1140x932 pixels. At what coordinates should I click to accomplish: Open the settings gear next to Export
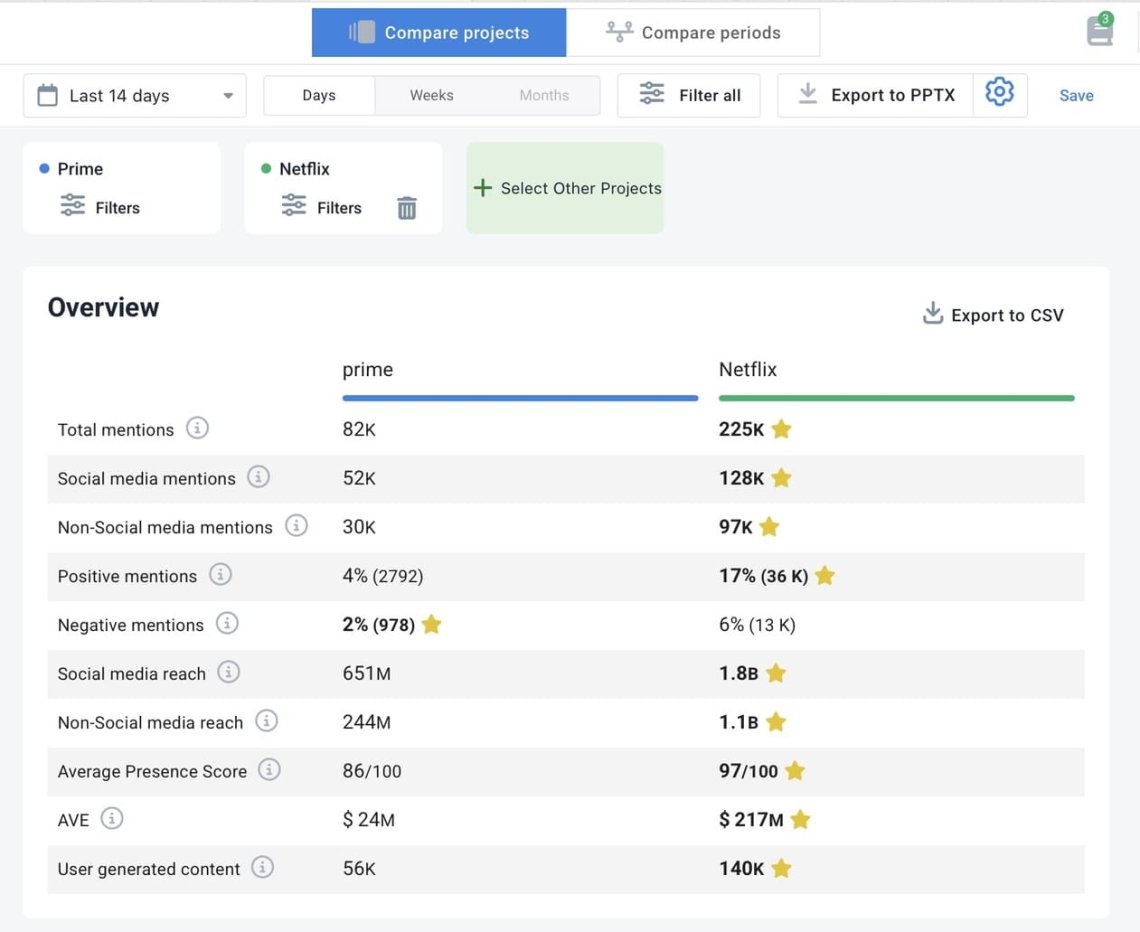(999, 94)
